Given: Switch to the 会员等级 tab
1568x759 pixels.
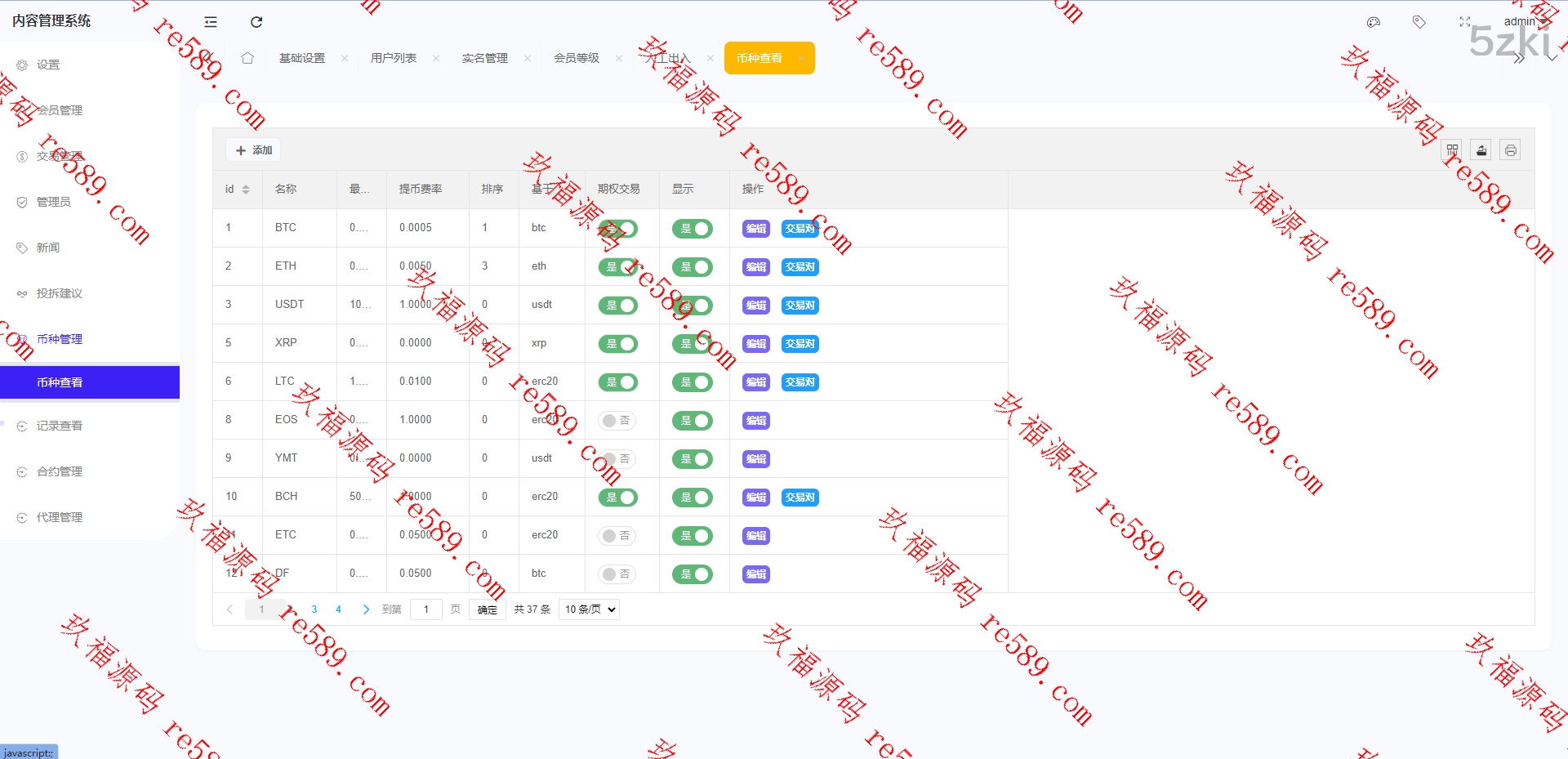Looking at the screenshot, I should coord(577,58).
